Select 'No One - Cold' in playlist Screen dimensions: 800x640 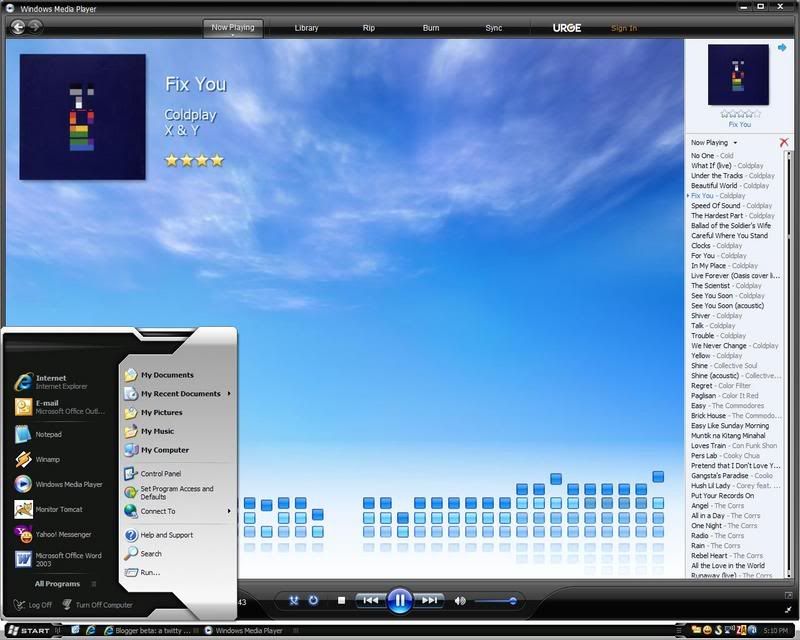point(712,156)
